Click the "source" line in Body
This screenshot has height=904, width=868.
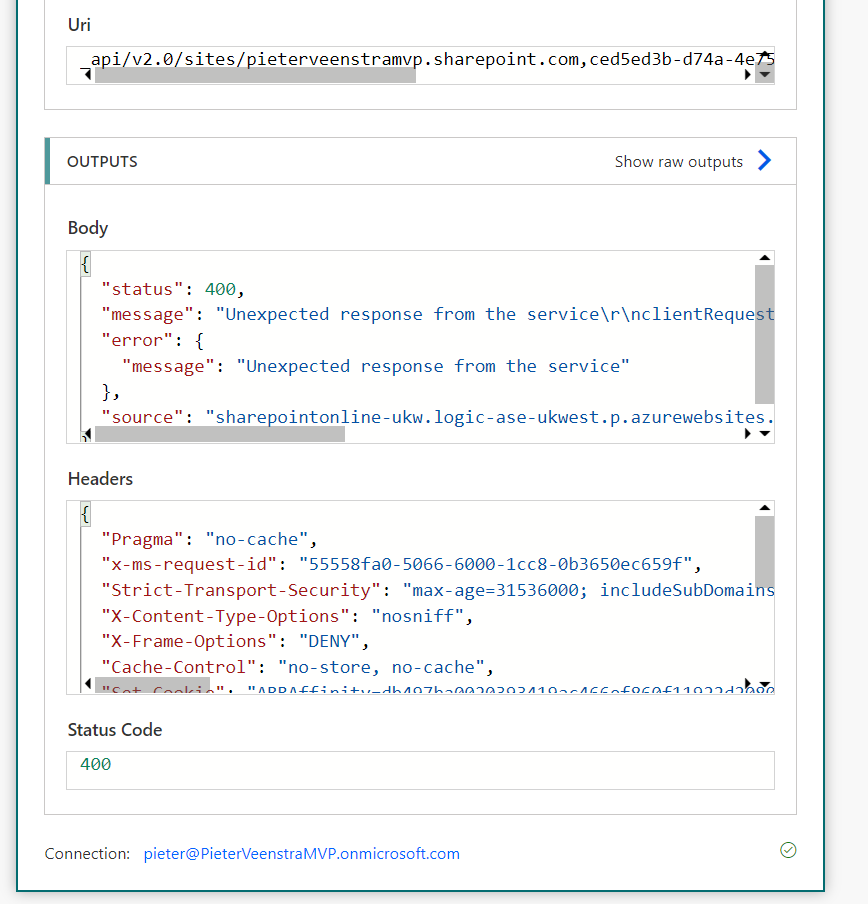[437, 417]
